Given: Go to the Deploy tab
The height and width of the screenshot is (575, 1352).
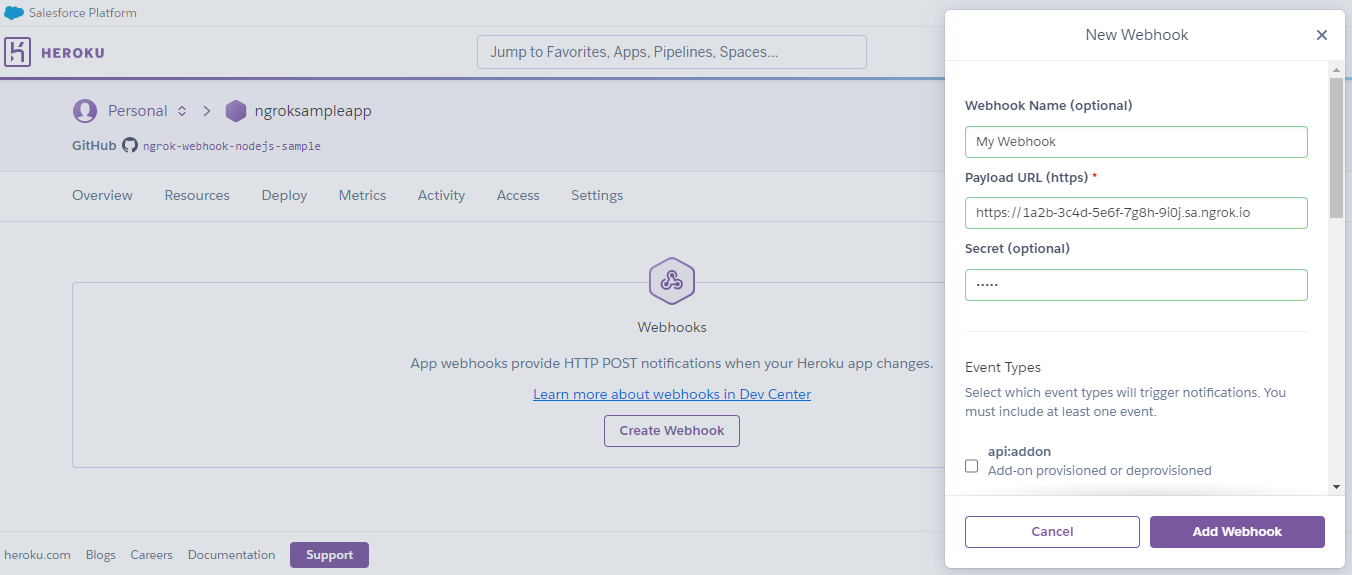Looking at the screenshot, I should point(284,196).
